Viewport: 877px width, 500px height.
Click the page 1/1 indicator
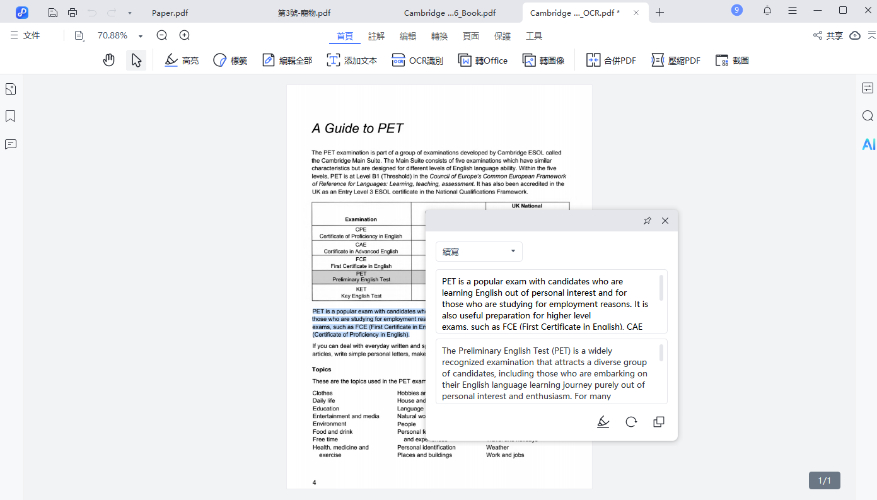click(824, 481)
